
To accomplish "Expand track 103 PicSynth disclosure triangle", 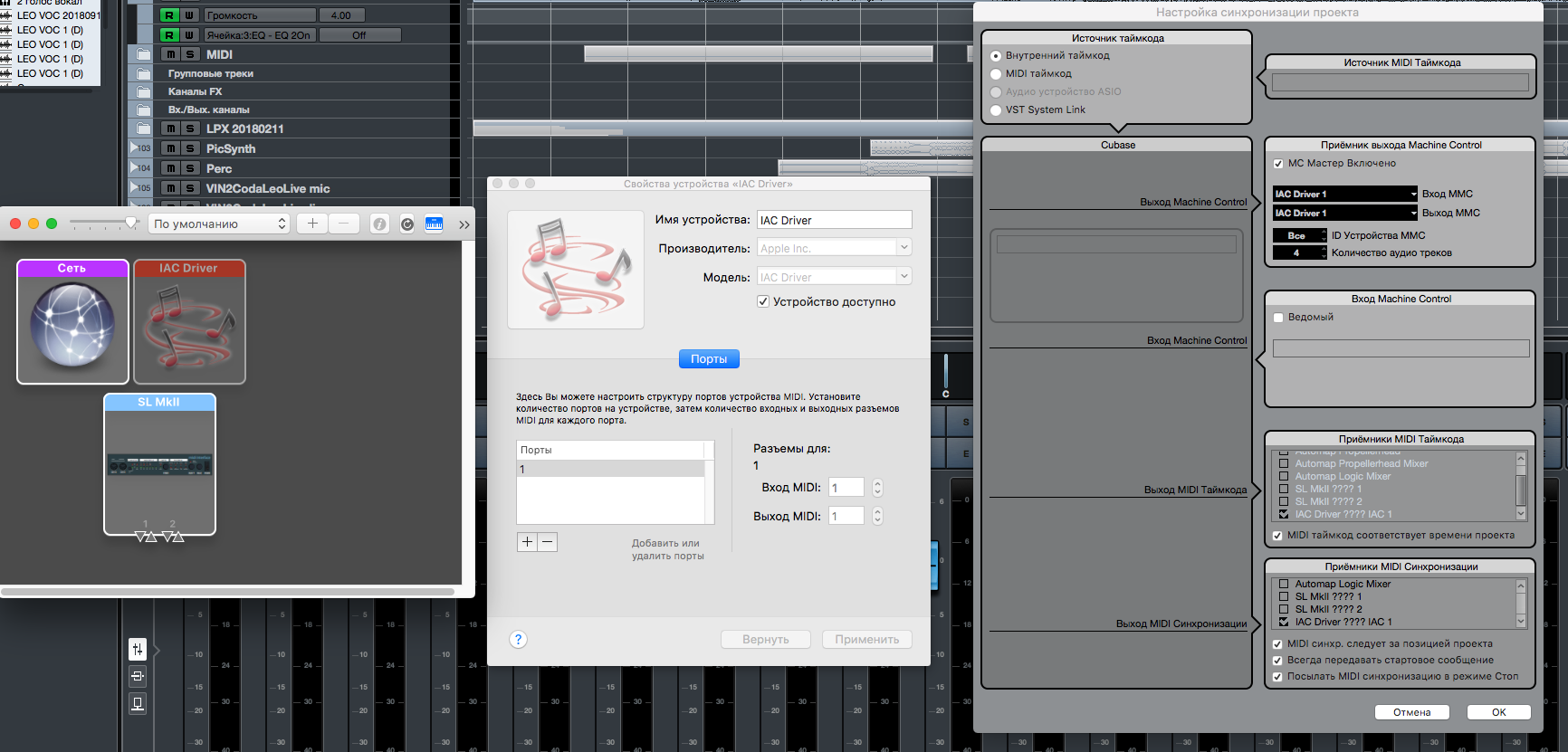I will point(134,148).
